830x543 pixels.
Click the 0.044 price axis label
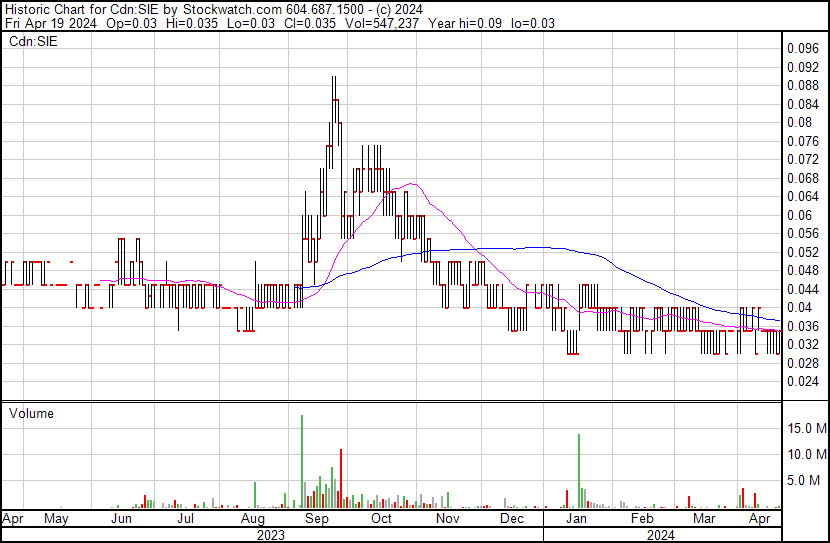point(803,289)
